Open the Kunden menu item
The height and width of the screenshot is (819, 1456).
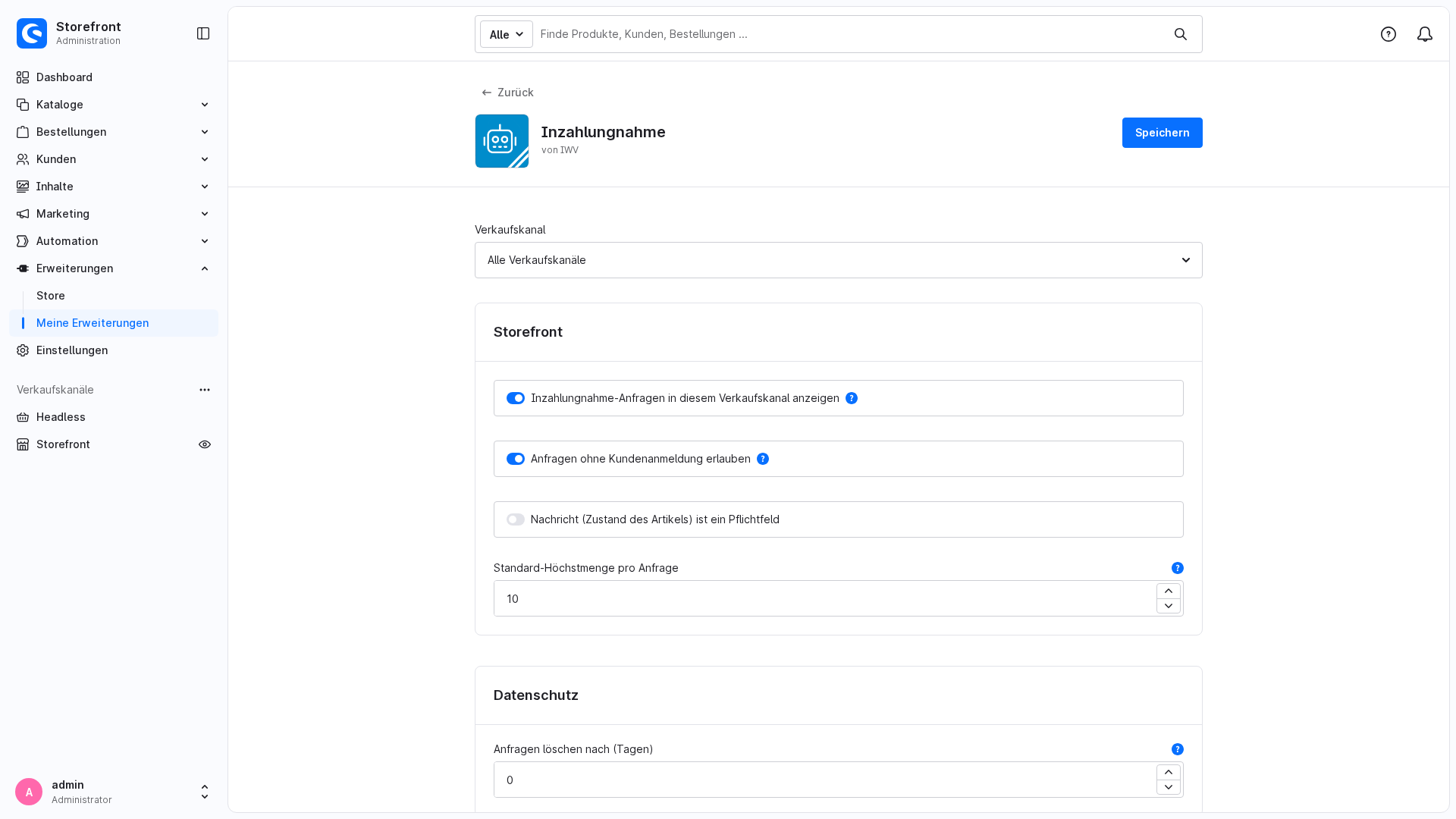pos(114,159)
